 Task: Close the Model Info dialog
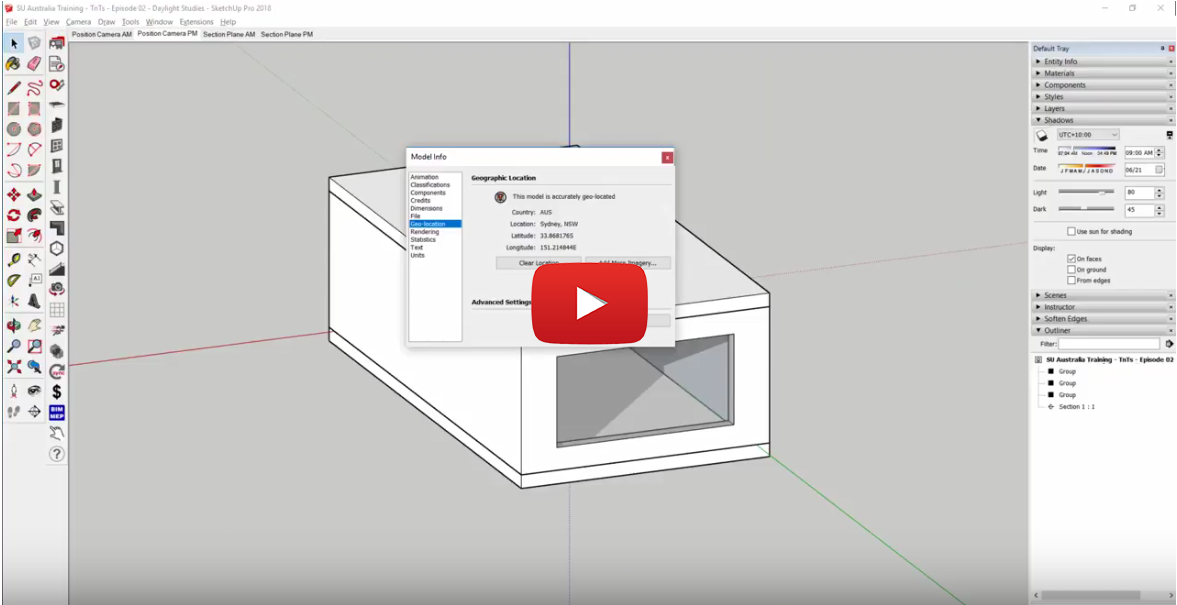pos(667,158)
